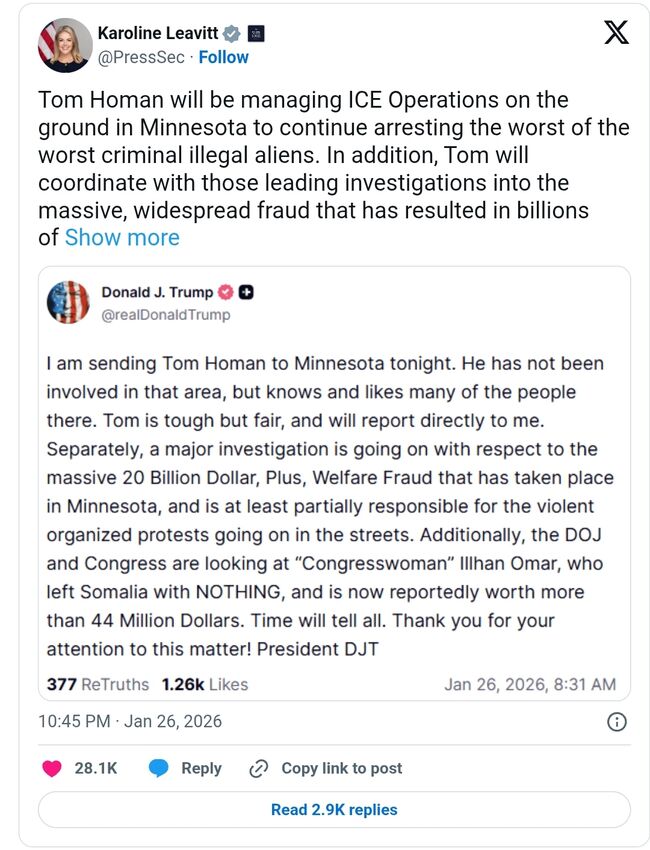Open the 10:45 PM · Jan 26, 2026 timestamp
Image resolution: width=650 pixels, height=850 pixels.
tap(130, 721)
